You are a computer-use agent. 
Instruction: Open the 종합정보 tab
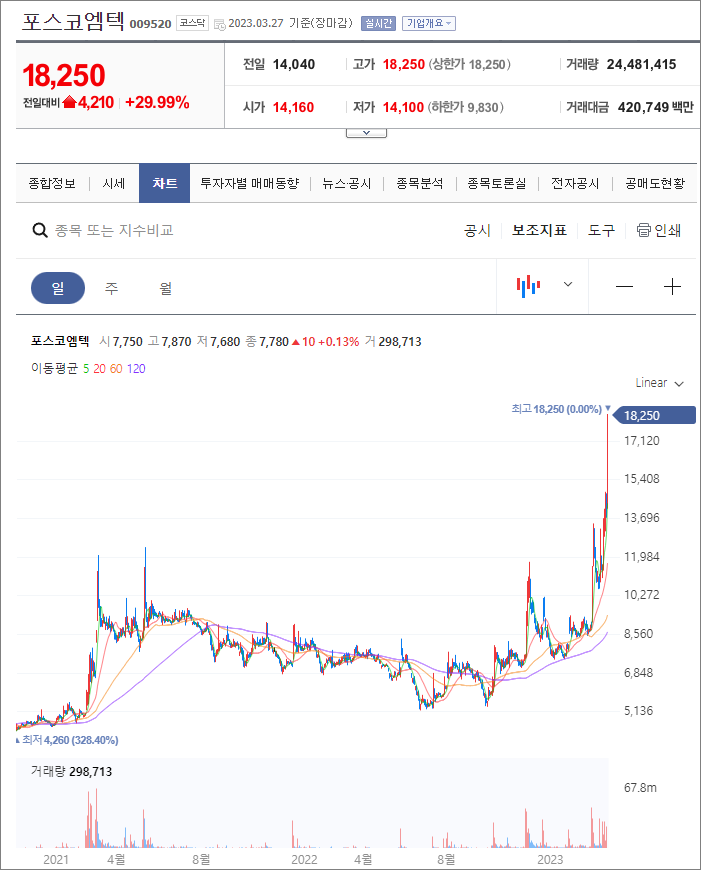tap(52, 183)
